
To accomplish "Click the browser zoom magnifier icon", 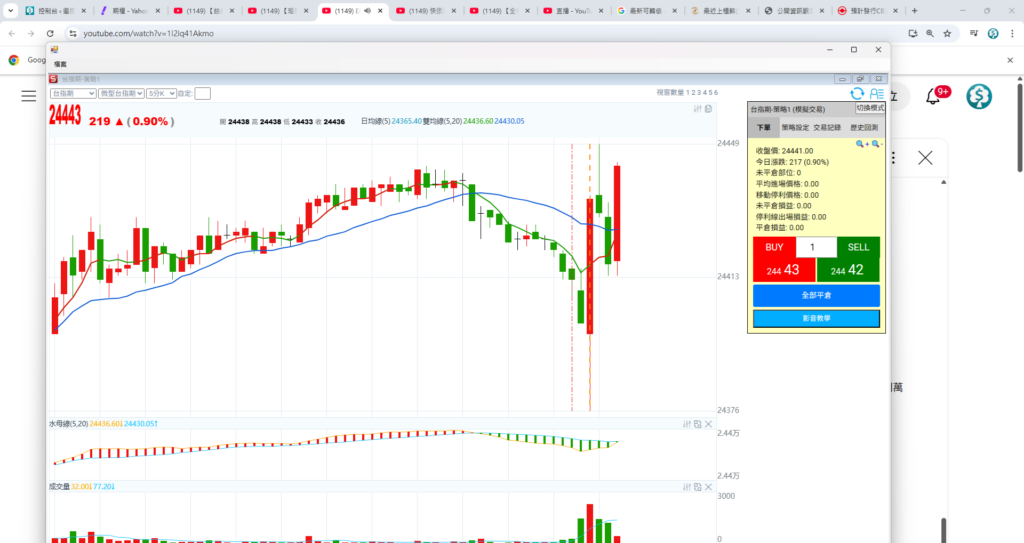I will [929, 33].
